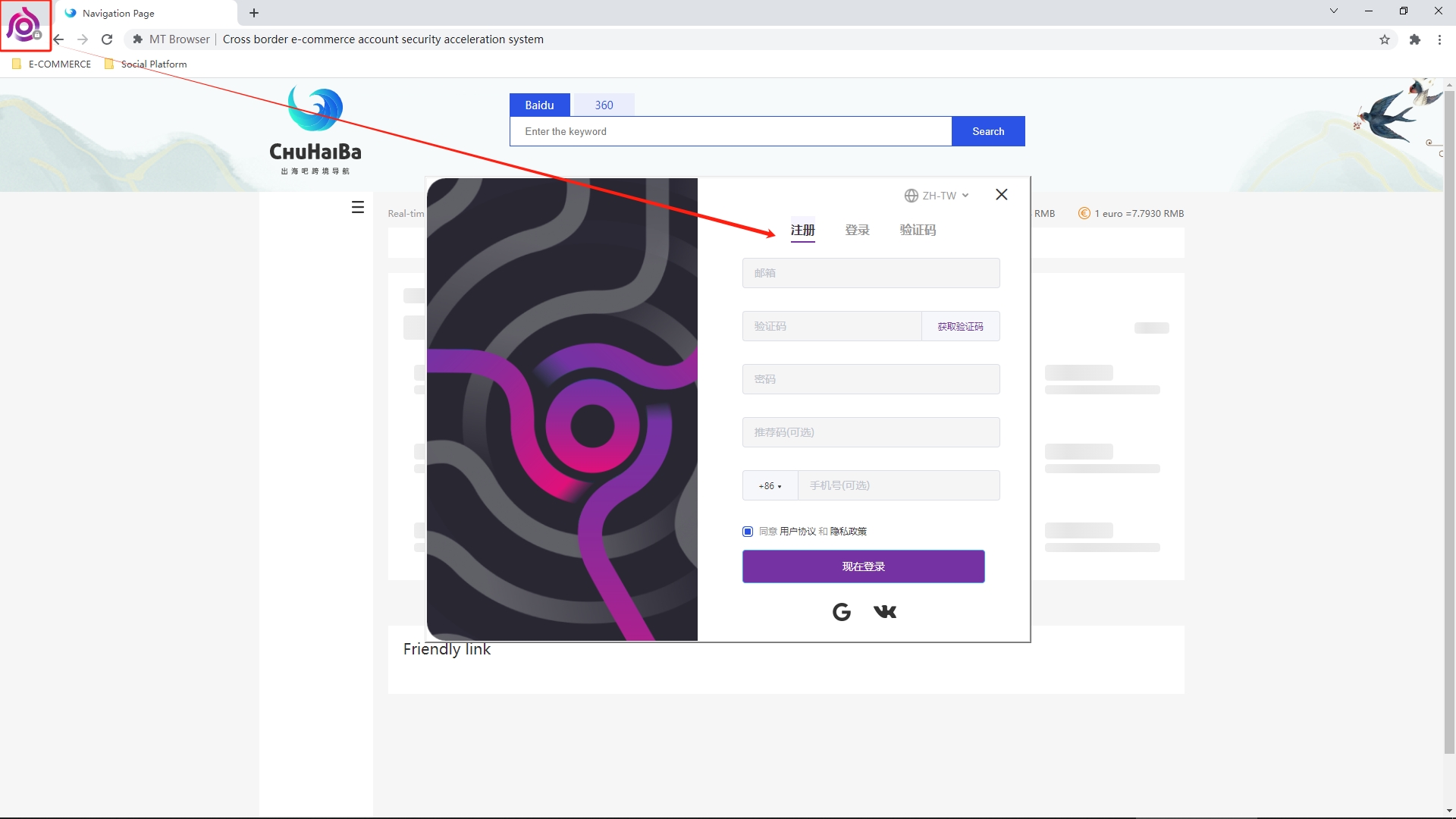Click the MT Browser logo icon

click(x=24, y=25)
